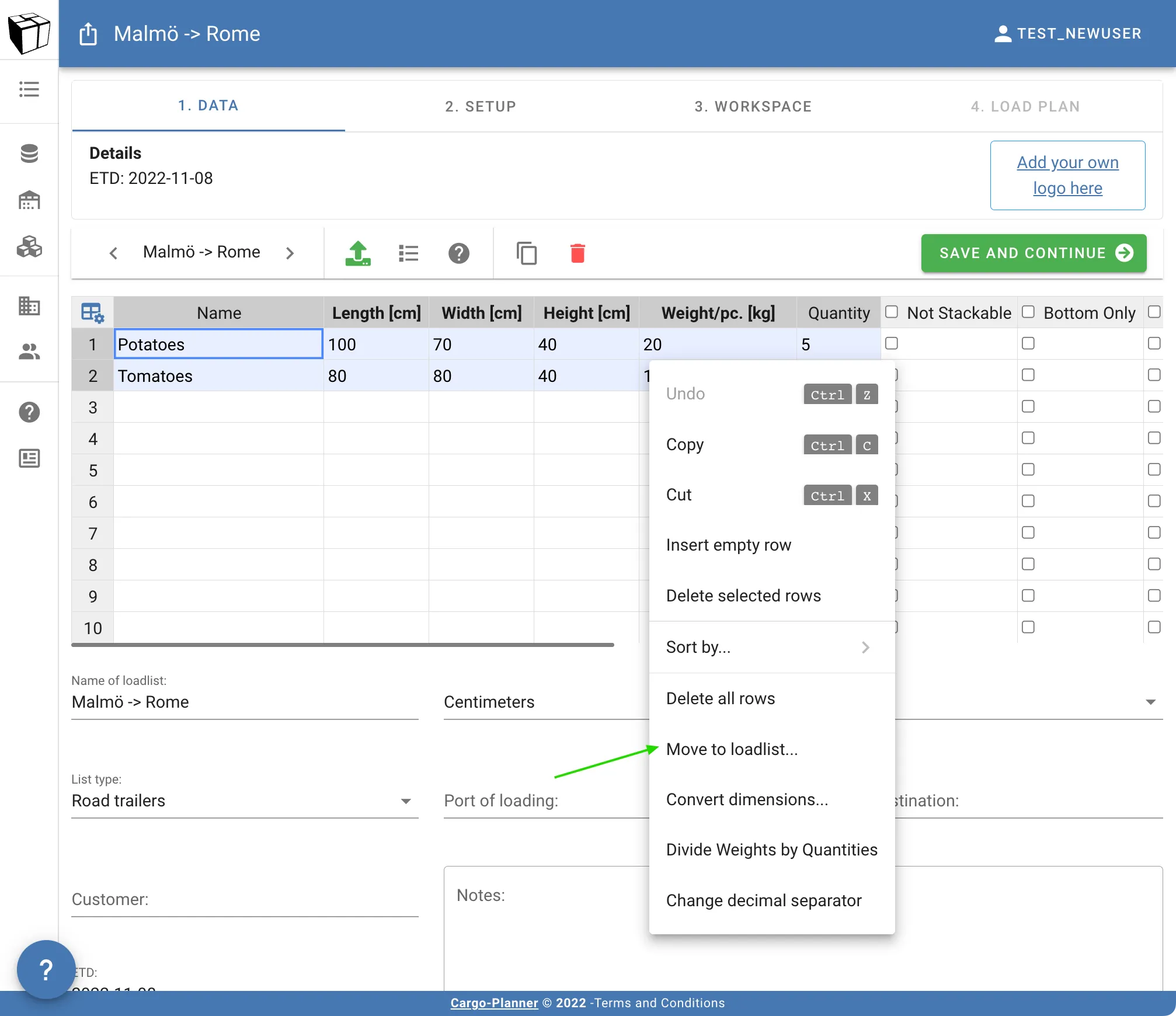1176x1016 pixels.
Task: Select the Move to loadlist option
Action: (731, 748)
